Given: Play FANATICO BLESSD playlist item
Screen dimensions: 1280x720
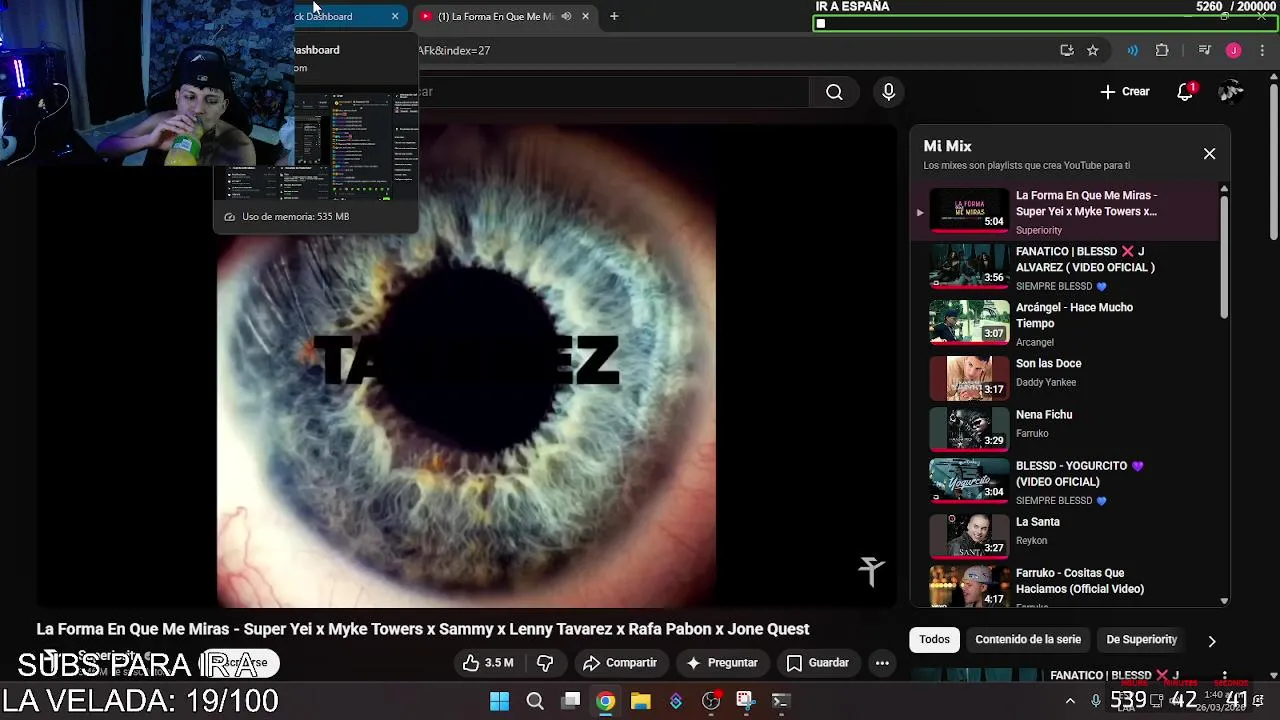Looking at the screenshot, I should coord(1064,268).
